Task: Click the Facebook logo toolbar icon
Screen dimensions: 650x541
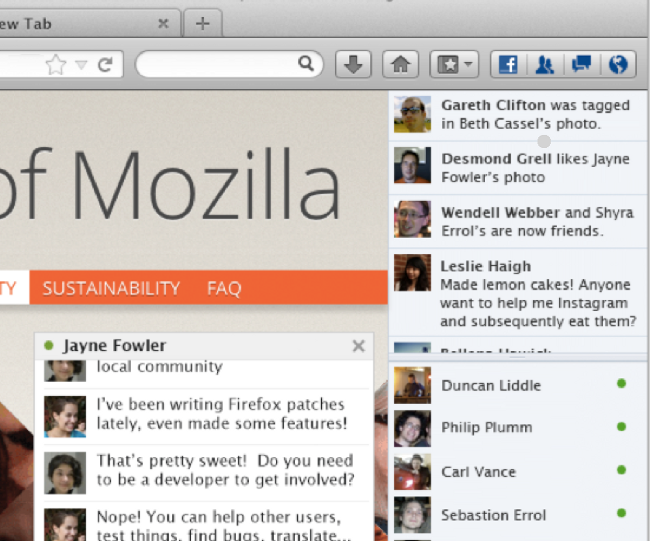Action: pos(508,64)
